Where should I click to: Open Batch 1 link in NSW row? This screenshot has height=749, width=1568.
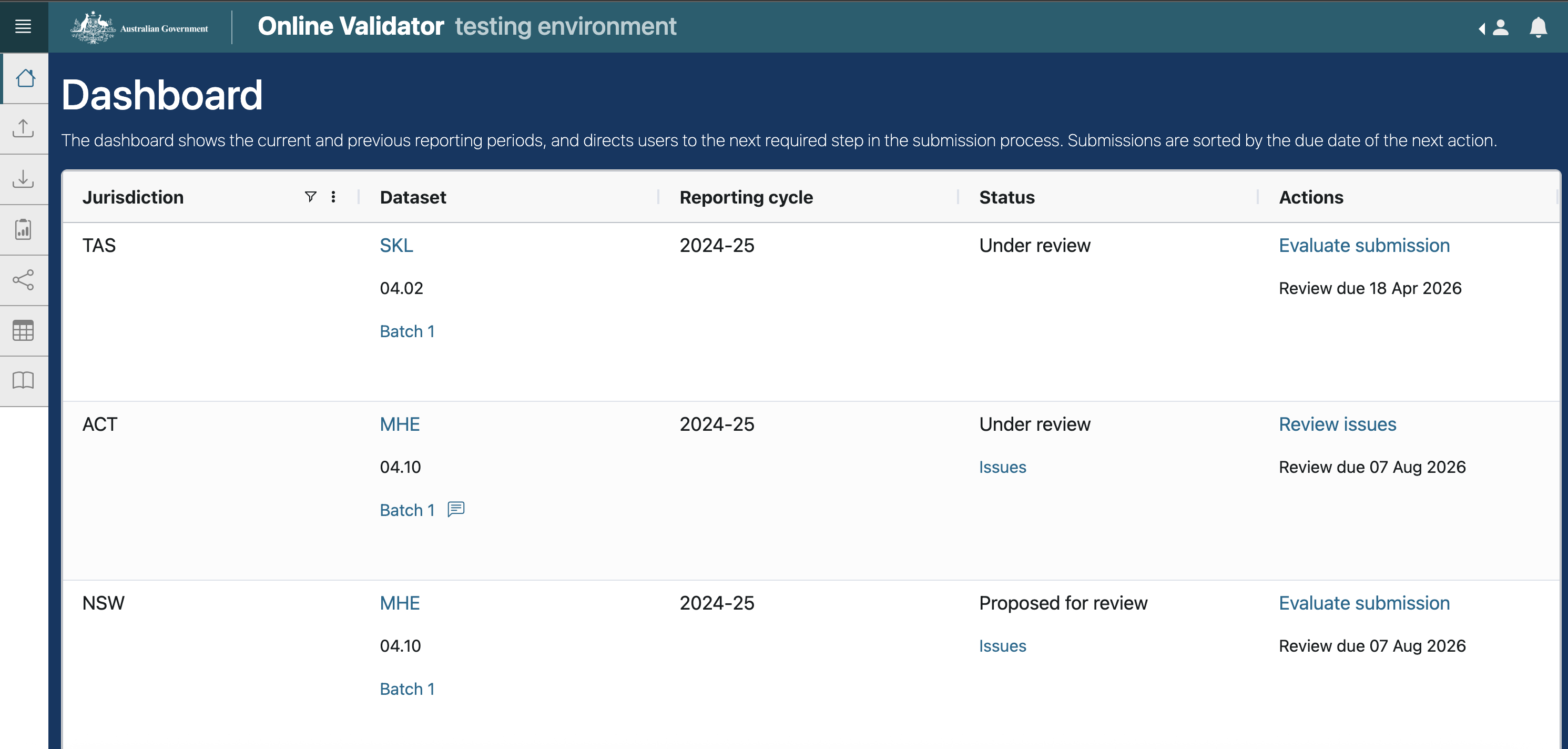point(406,689)
